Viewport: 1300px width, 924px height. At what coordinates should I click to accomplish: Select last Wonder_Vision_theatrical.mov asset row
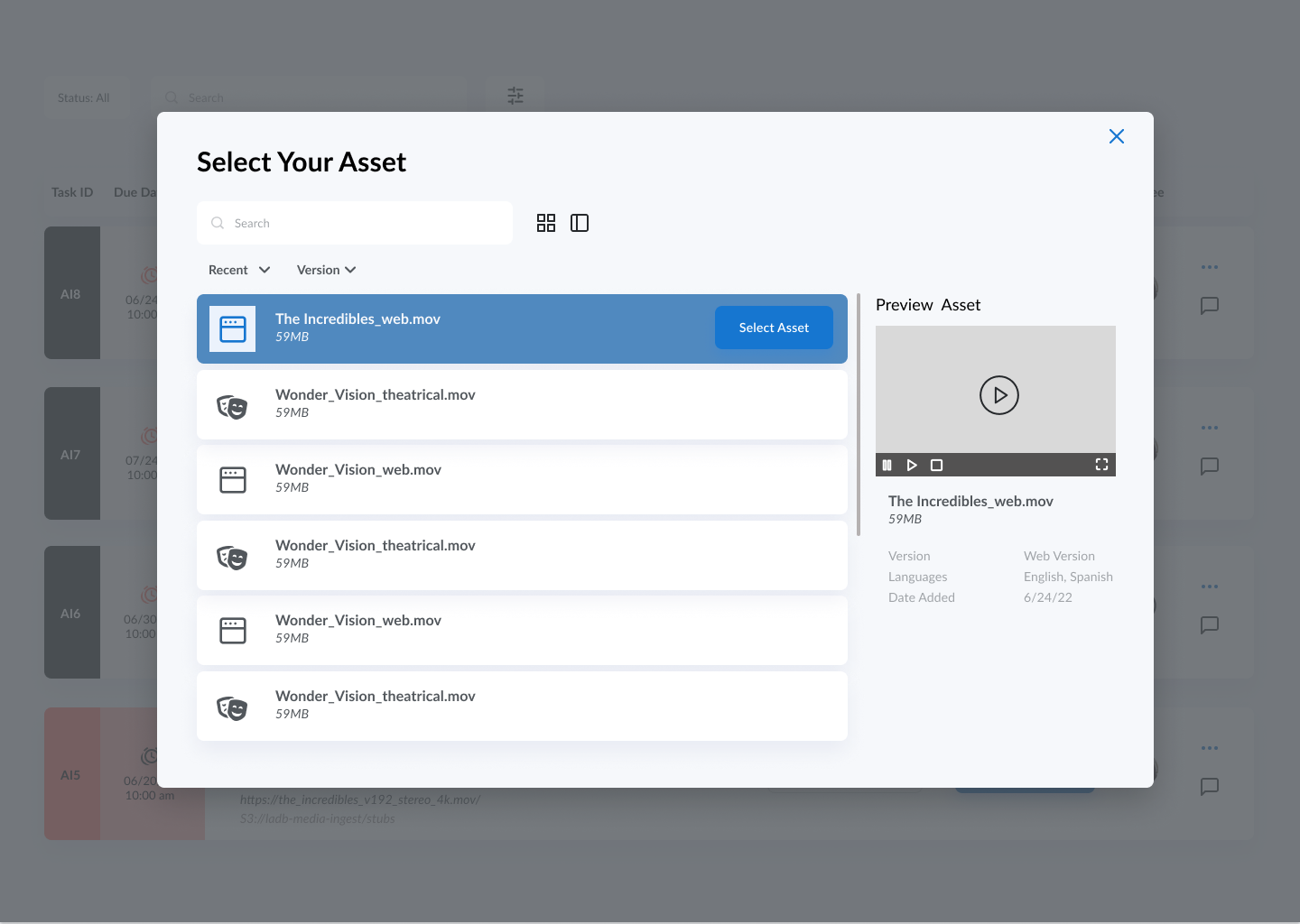522,706
